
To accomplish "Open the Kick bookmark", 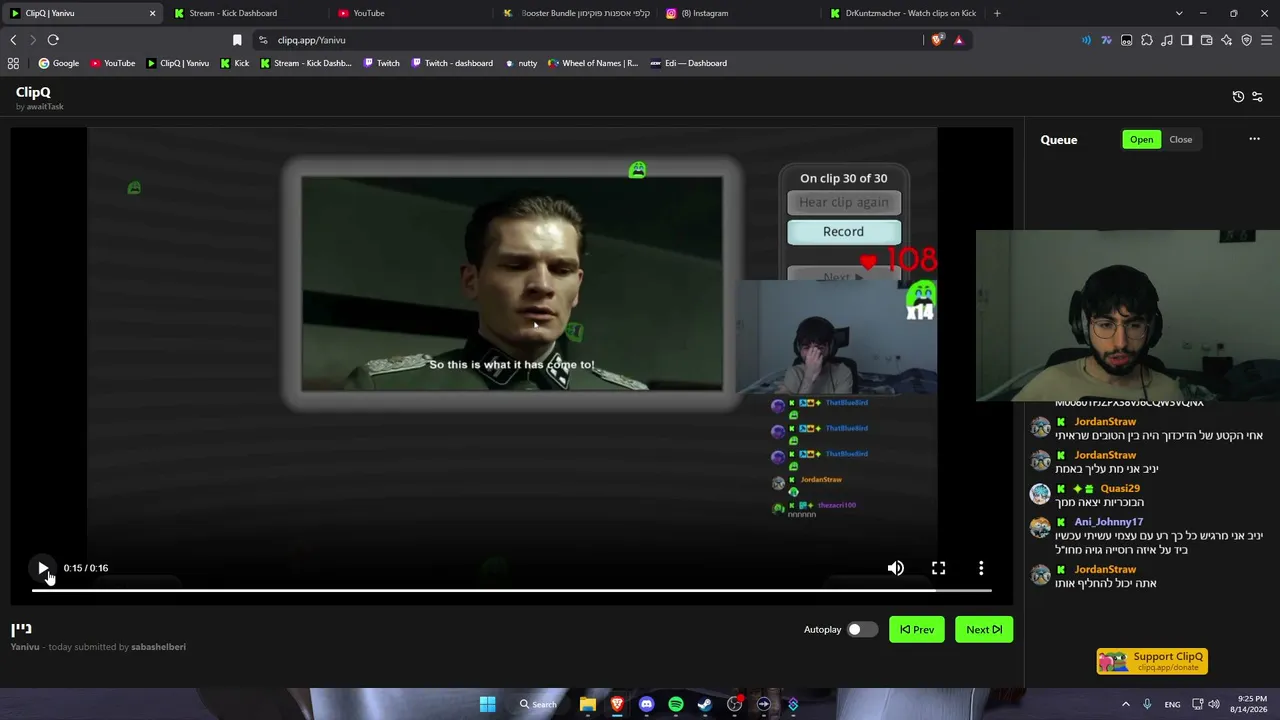I will pos(235,63).
